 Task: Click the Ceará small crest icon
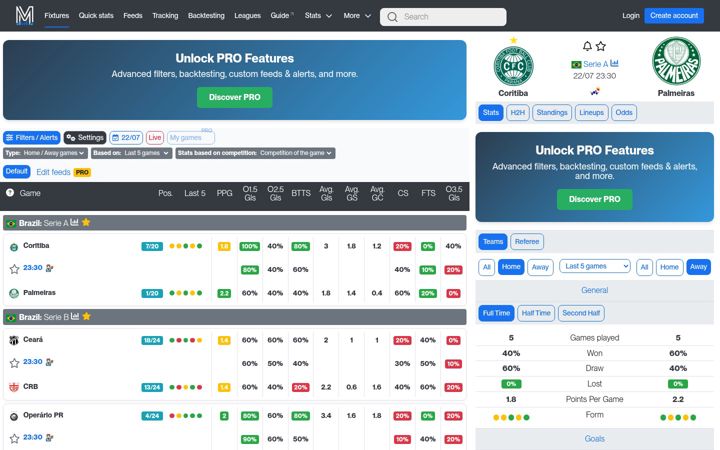(x=14, y=340)
